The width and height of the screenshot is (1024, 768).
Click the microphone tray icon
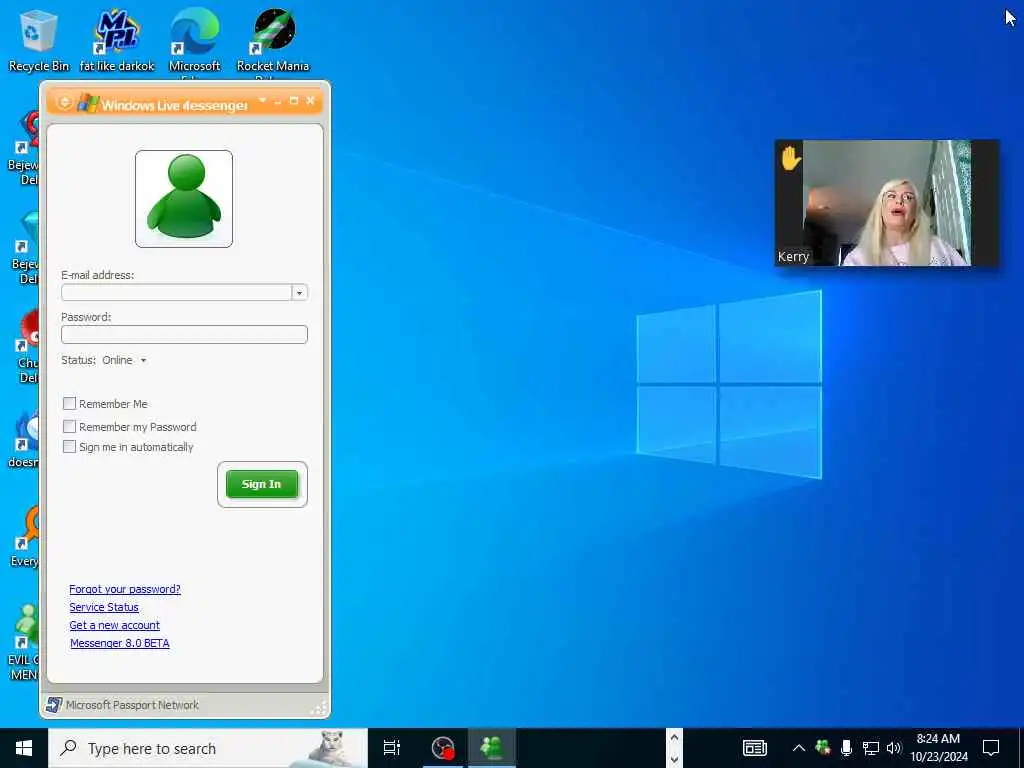846,748
